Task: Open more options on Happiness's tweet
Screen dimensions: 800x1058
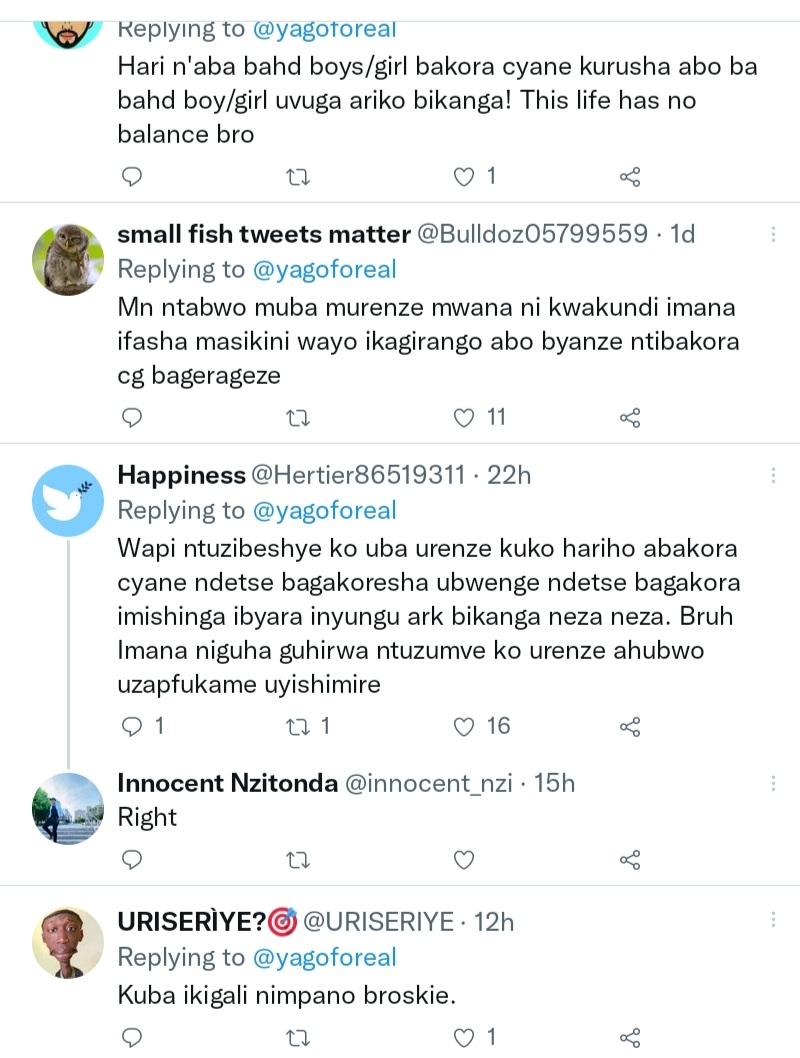Action: 773,476
